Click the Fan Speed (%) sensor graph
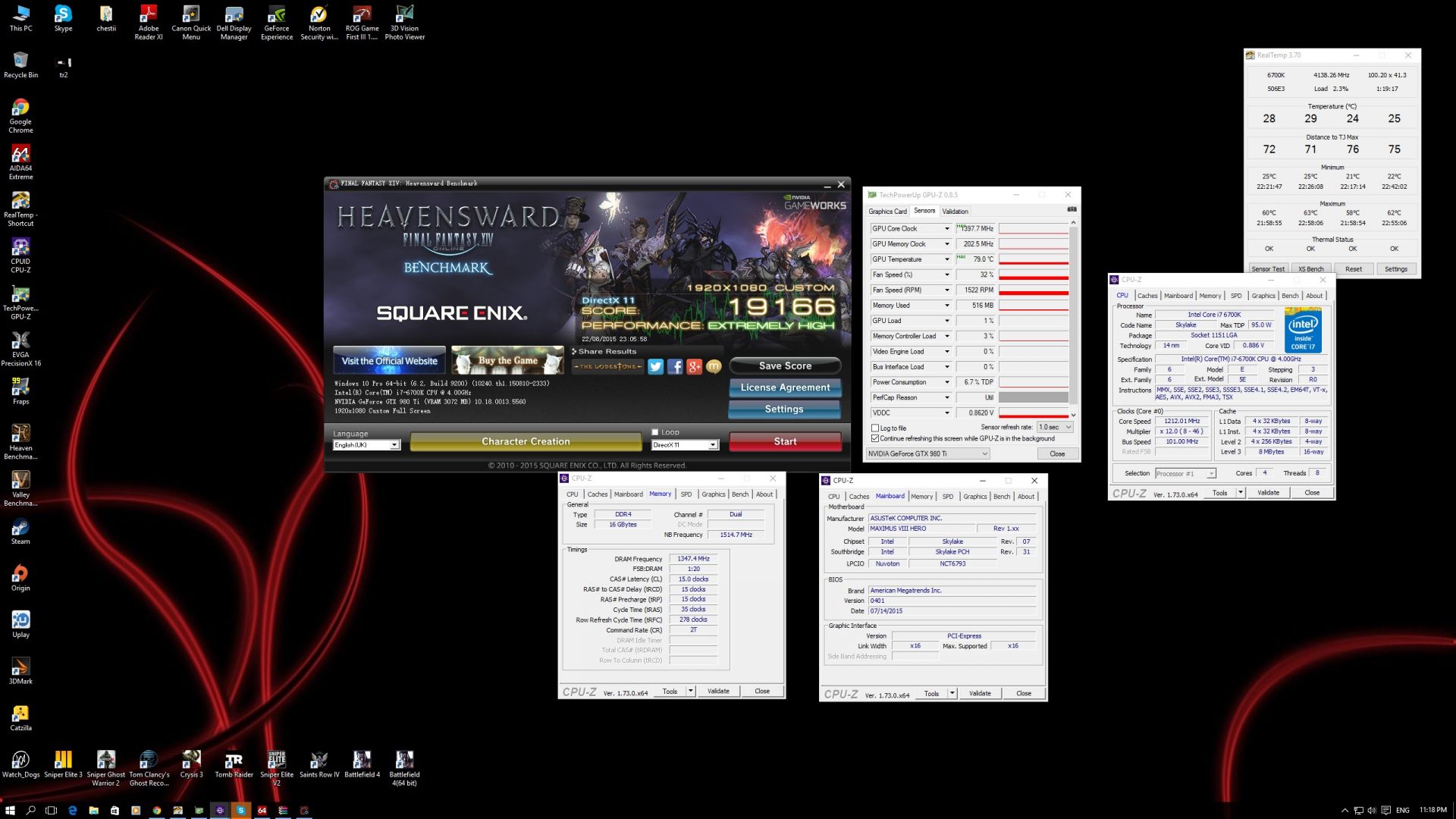Screen dimensions: 1456x819 pos(1034,275)
